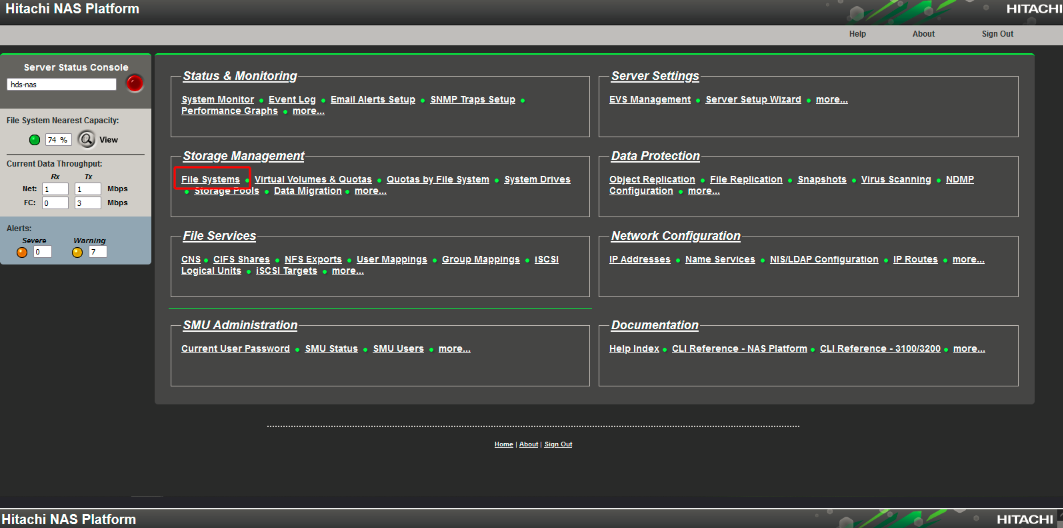This screenshot has width=1063, height=528.
Task: Launch the Server Setup Wizard
Action: [753, 100]
